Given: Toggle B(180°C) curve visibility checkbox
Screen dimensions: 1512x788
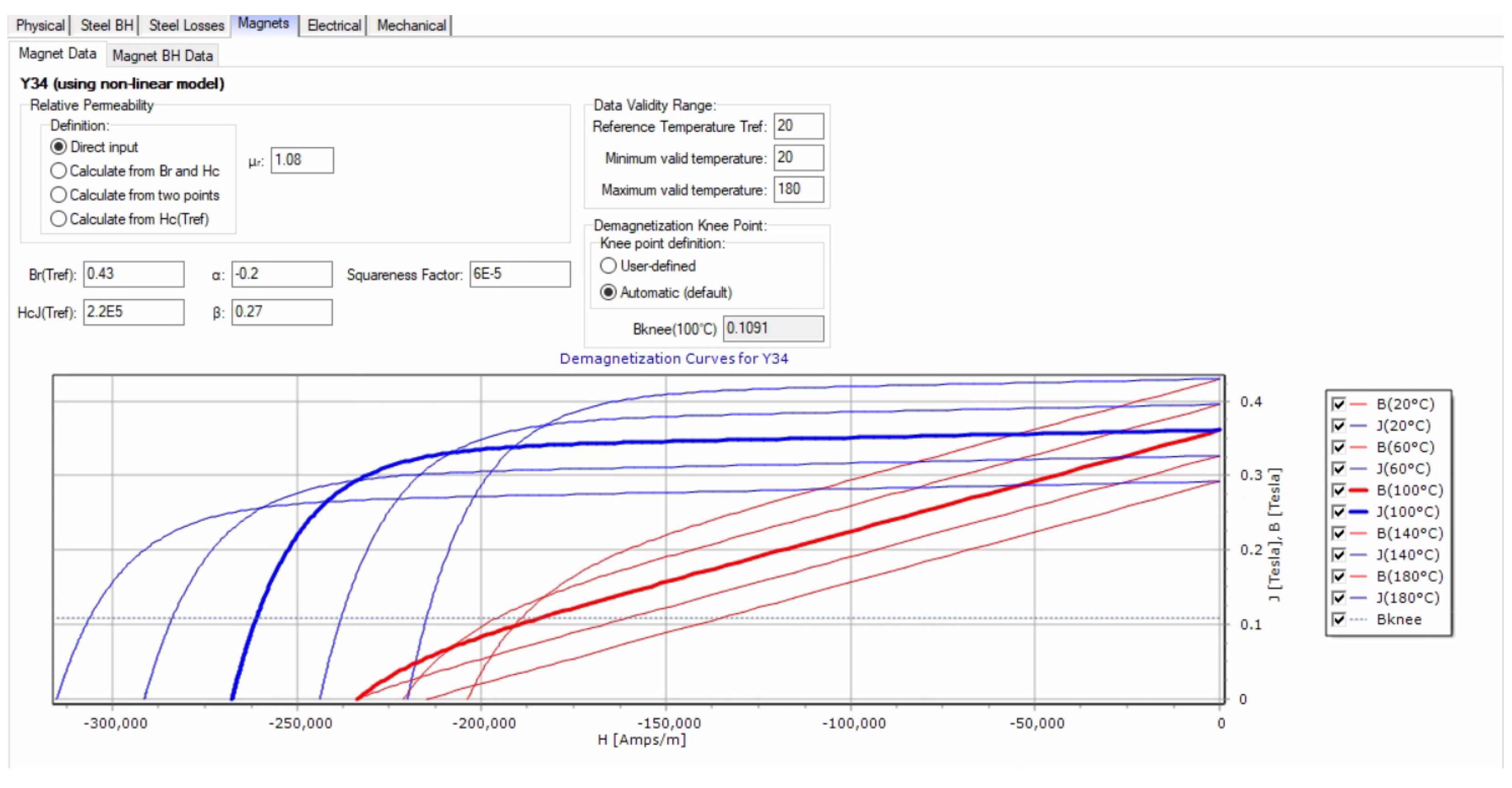Looking at the screenshot, I should tap(1339, 576).
